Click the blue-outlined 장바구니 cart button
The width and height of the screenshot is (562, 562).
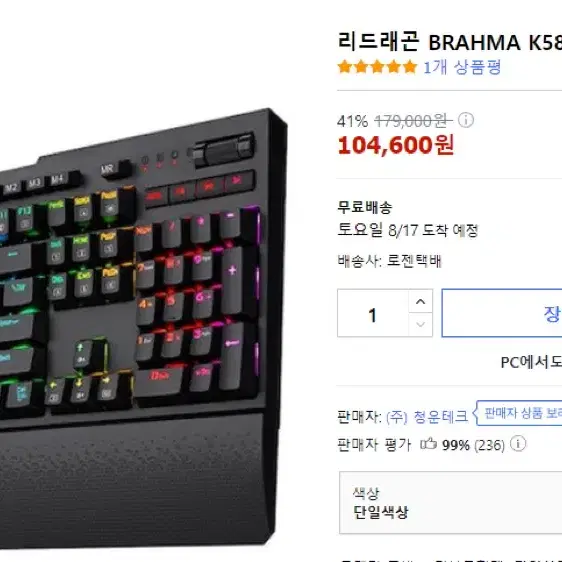pos(502,313)
